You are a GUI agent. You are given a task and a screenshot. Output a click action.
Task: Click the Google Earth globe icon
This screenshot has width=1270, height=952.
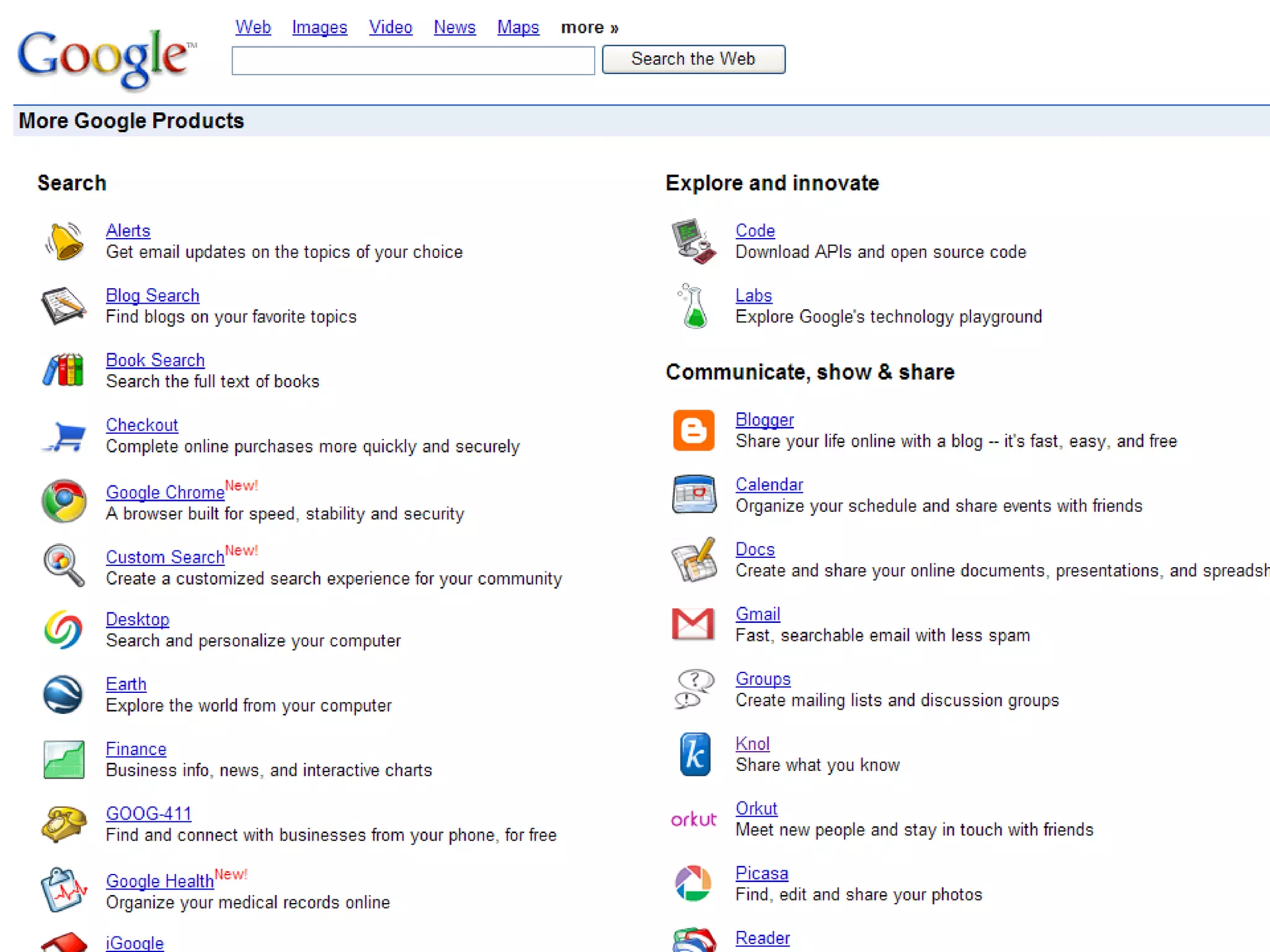(63, 694)
